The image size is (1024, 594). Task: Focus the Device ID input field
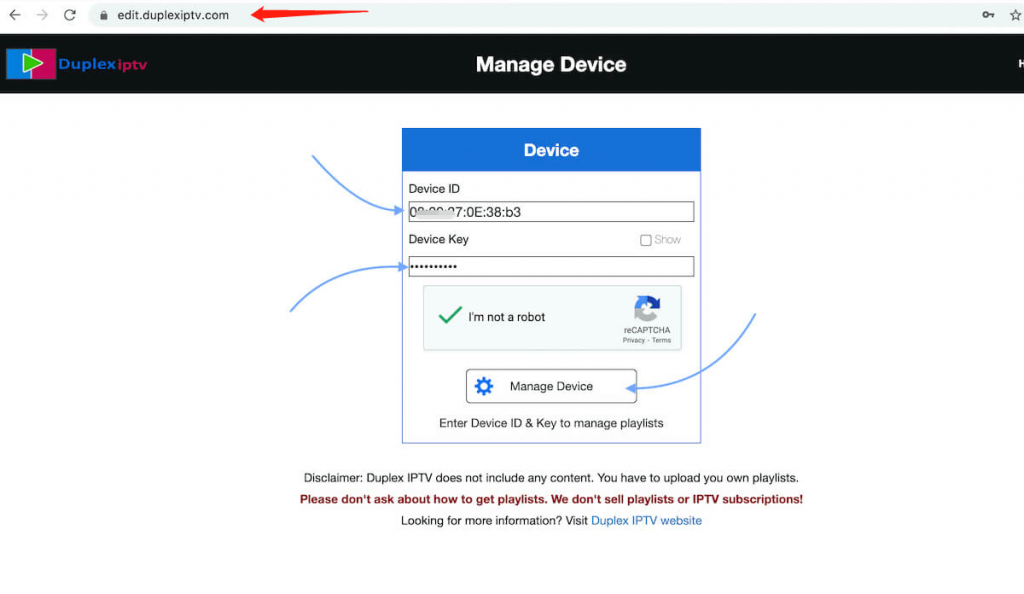pos(551,212)
